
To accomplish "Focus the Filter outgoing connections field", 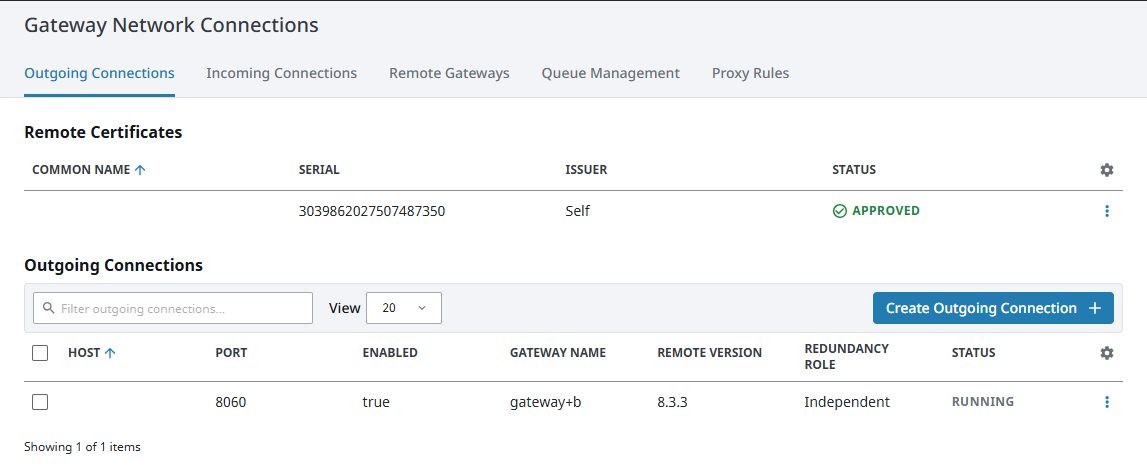I will pyautogui.click(x=173, y=308).
